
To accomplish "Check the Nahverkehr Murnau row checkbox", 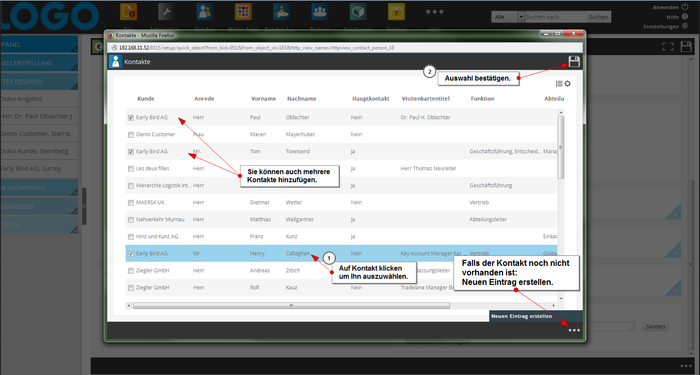I will pos(131,220).
